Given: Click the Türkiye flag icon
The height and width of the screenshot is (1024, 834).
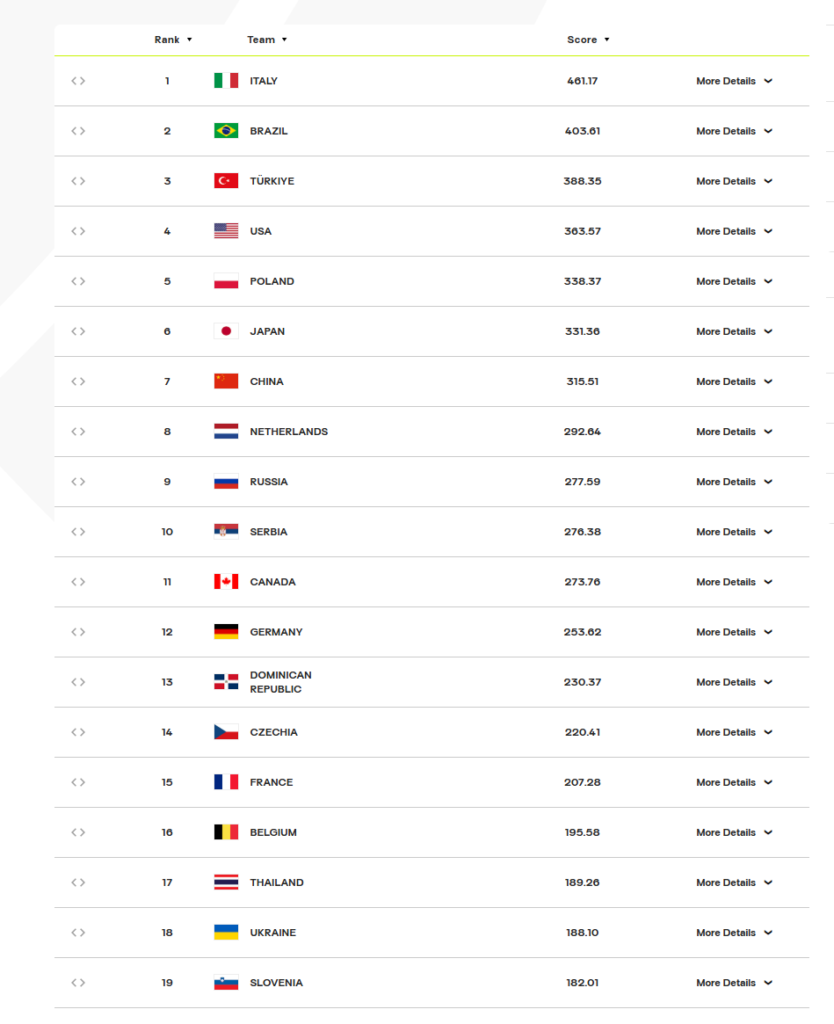Looking at the screenshot, I should (x=226, y=181).
